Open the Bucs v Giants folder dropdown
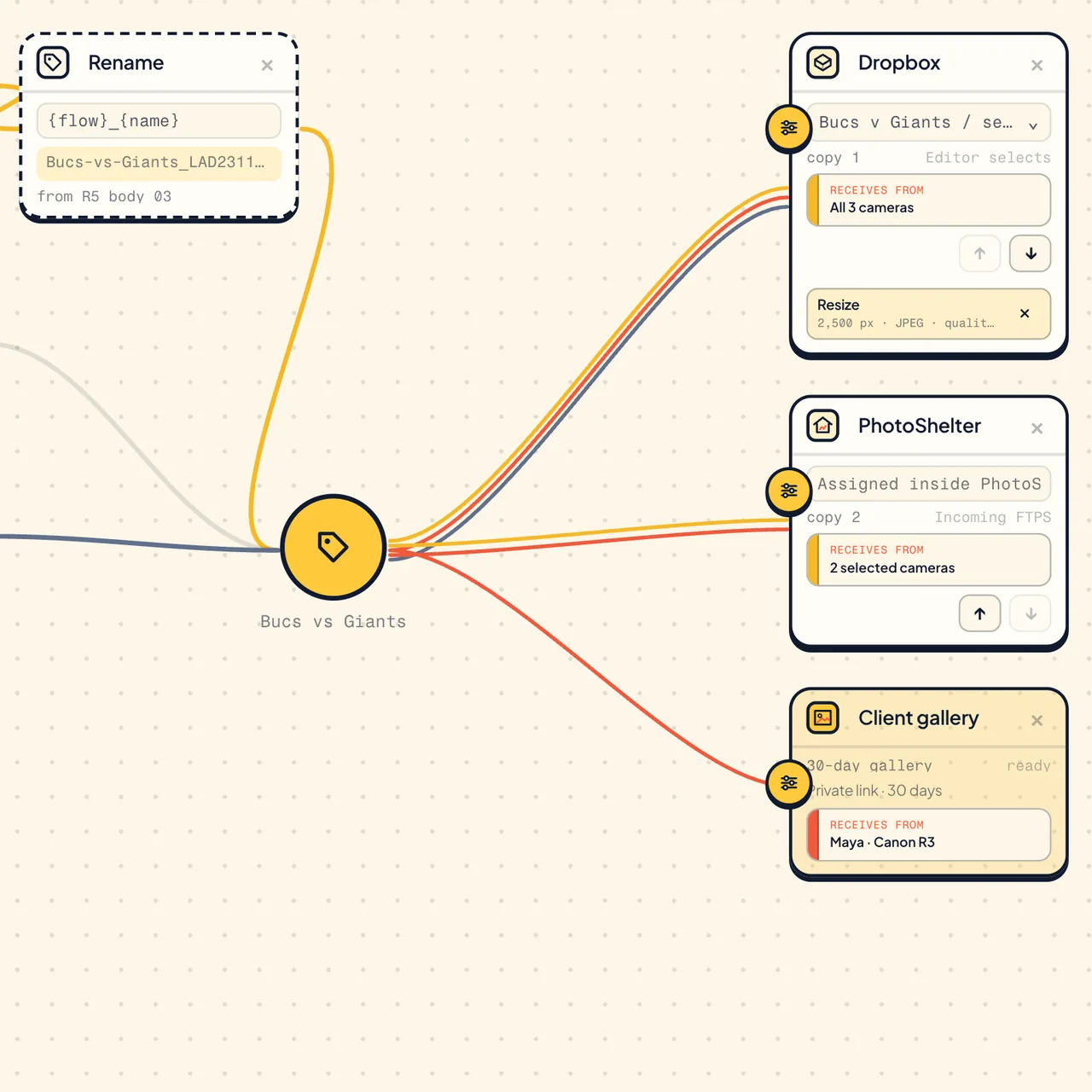 928,123
